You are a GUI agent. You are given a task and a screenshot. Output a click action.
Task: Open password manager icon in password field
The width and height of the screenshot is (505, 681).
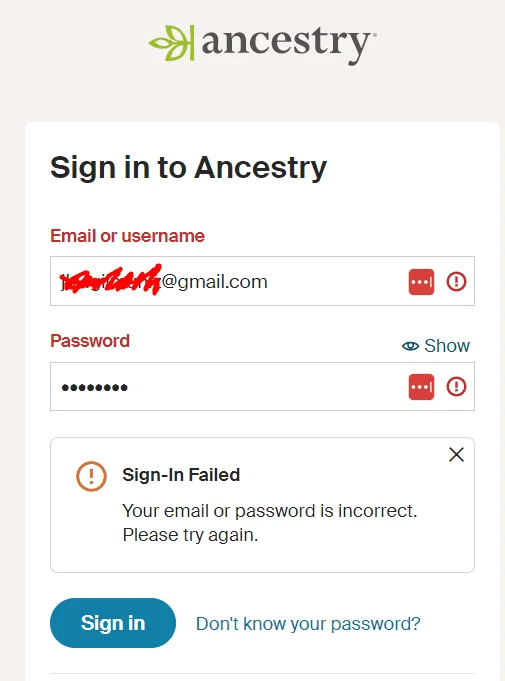(x=421, y=387)
